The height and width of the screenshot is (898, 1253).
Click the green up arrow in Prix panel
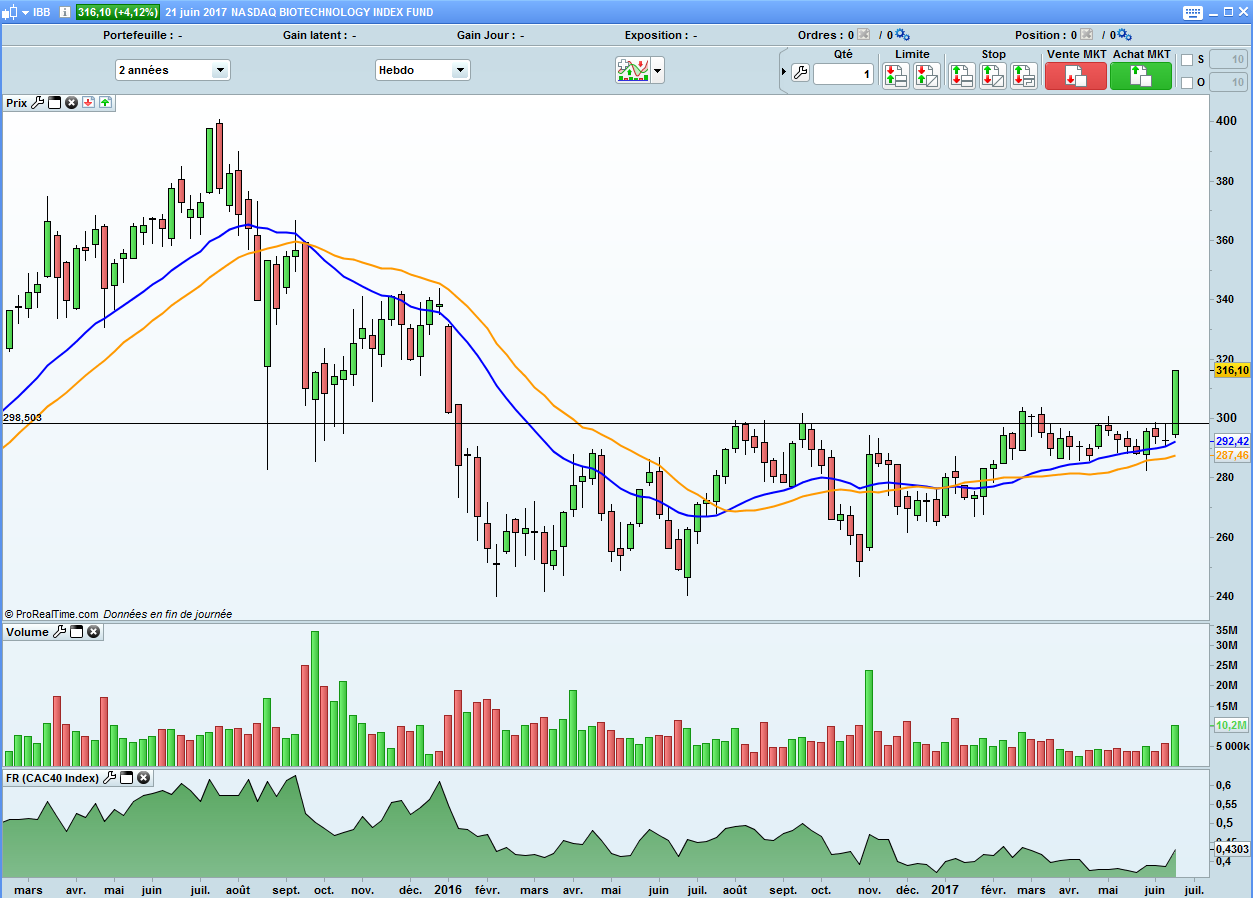(x=105, y=102)
